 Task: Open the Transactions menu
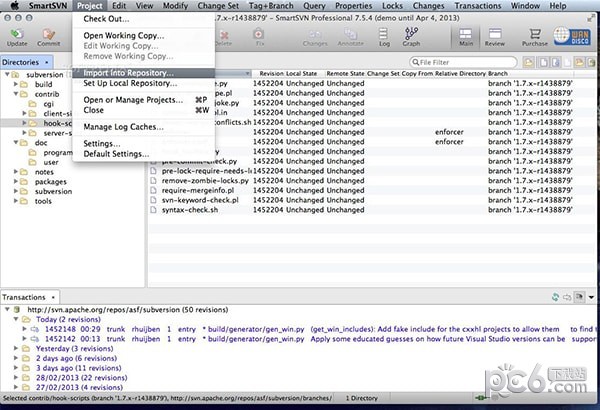(478, 6)
